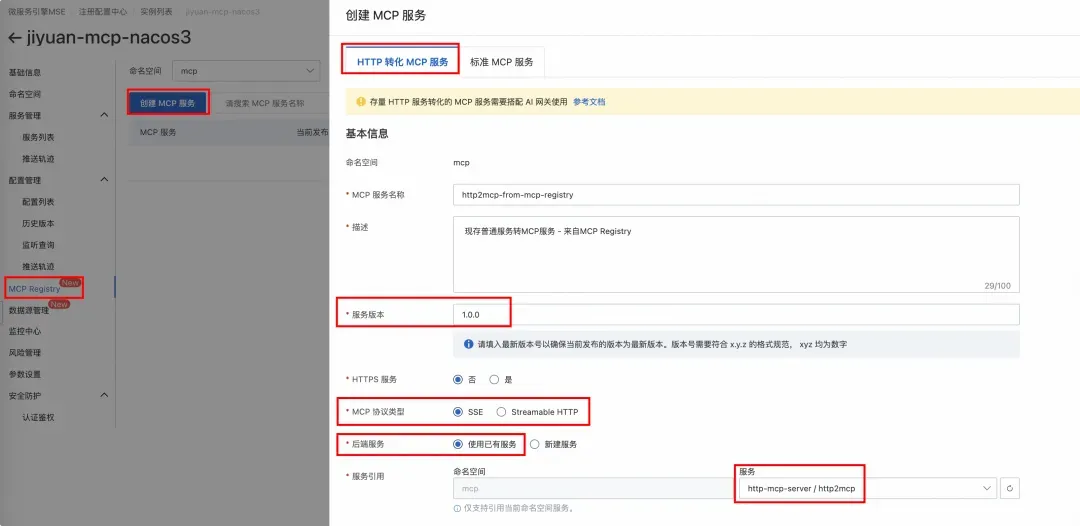Click the warning icon in the yellow notice bar
The width and height of the screenshot is (1080, 526).
point(360,101)
